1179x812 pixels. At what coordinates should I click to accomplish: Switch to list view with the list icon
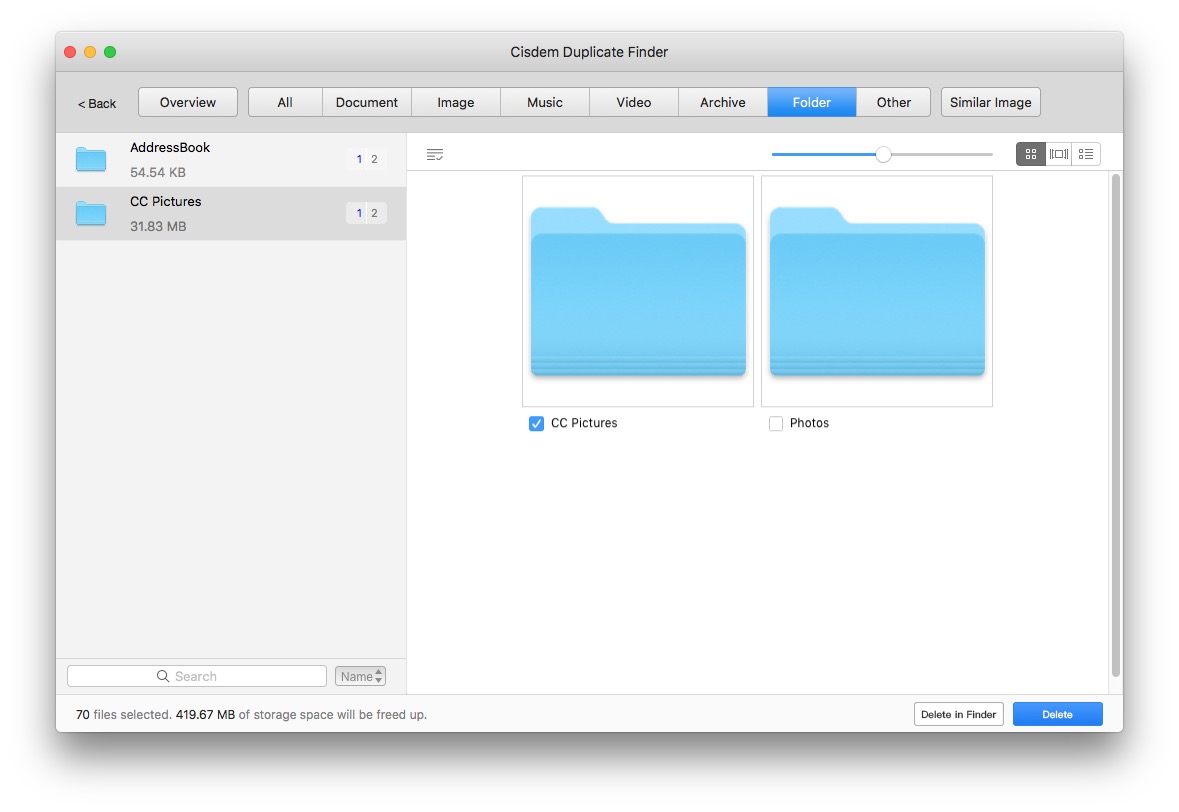click(x=1086, y=153)
